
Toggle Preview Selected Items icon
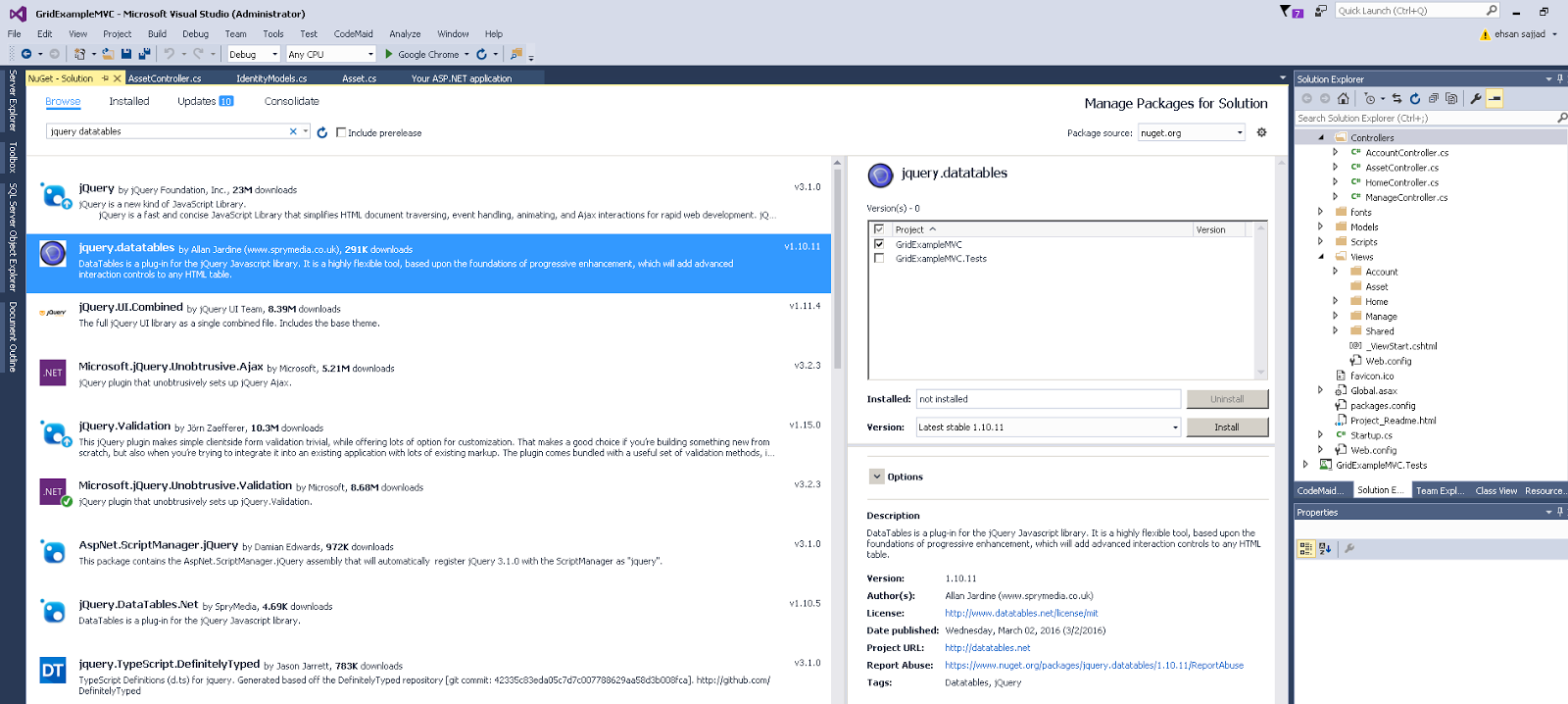tap(1494, 98)
